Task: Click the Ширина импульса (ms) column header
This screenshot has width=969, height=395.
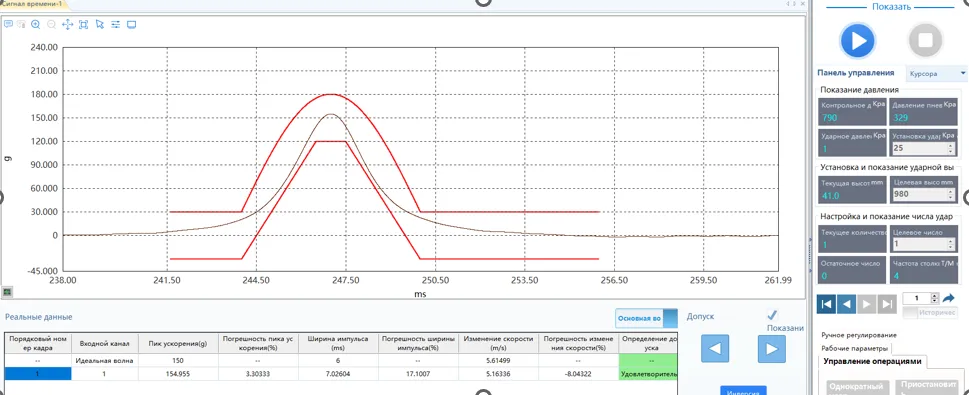Action: point(338,343)
